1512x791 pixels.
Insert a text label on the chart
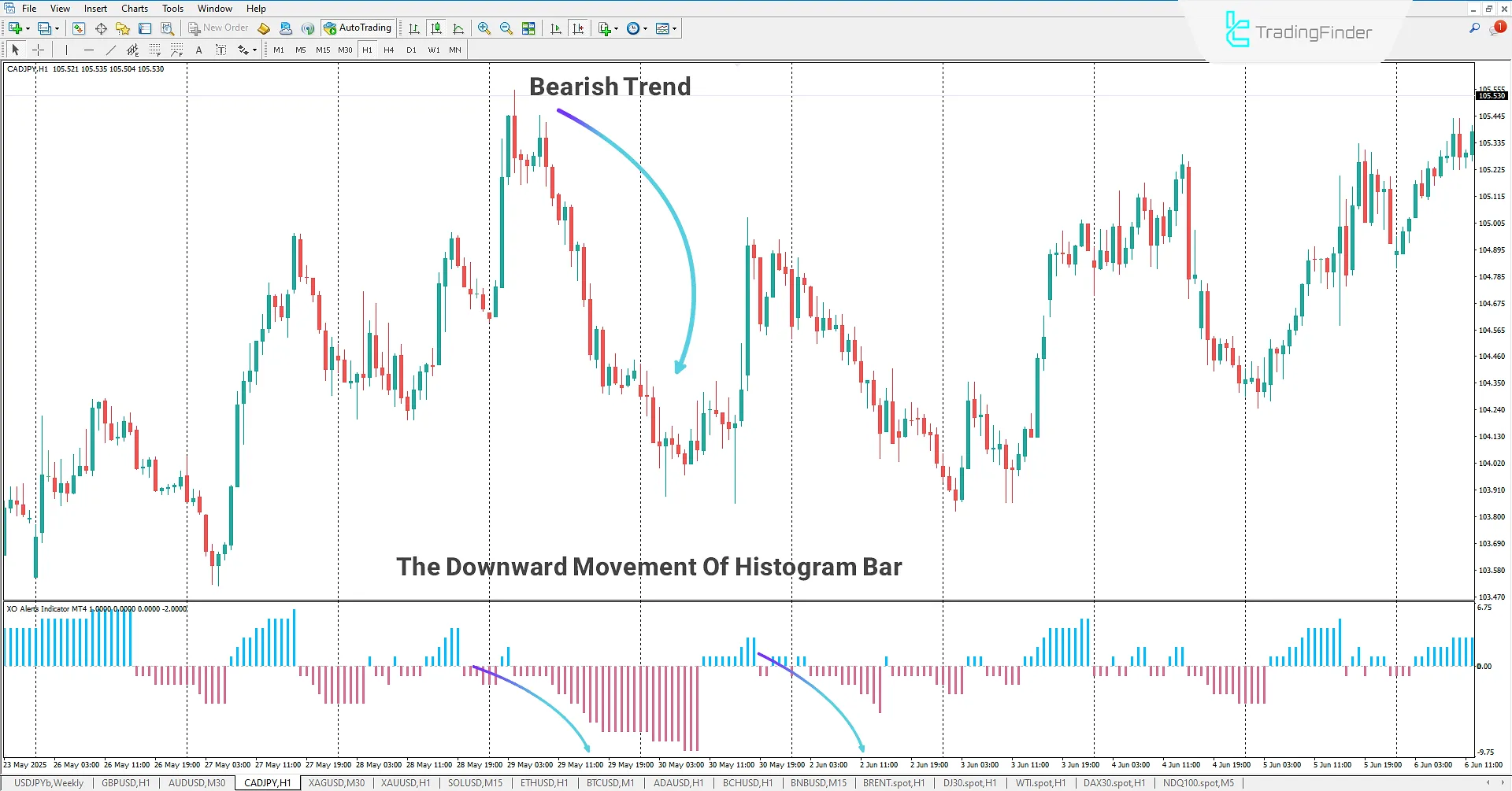(x=221, y=50)
